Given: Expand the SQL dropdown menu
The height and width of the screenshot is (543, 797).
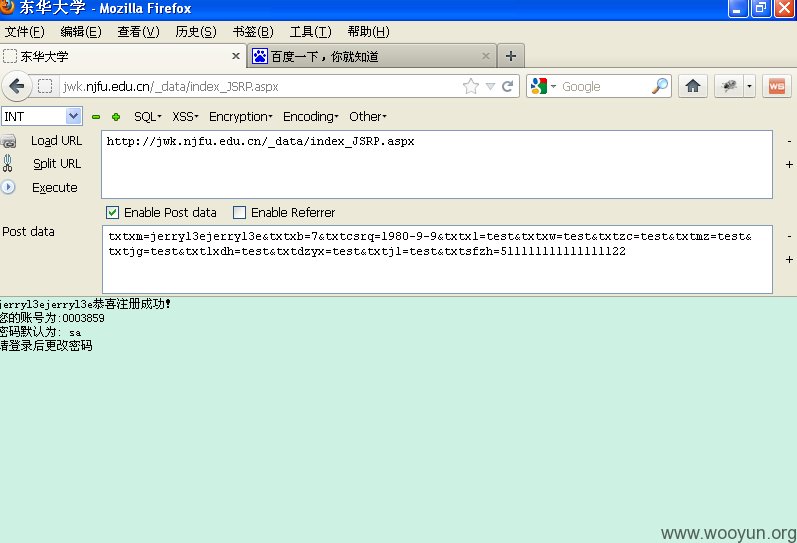Looking at the screenshot, I should click(147, 117).
